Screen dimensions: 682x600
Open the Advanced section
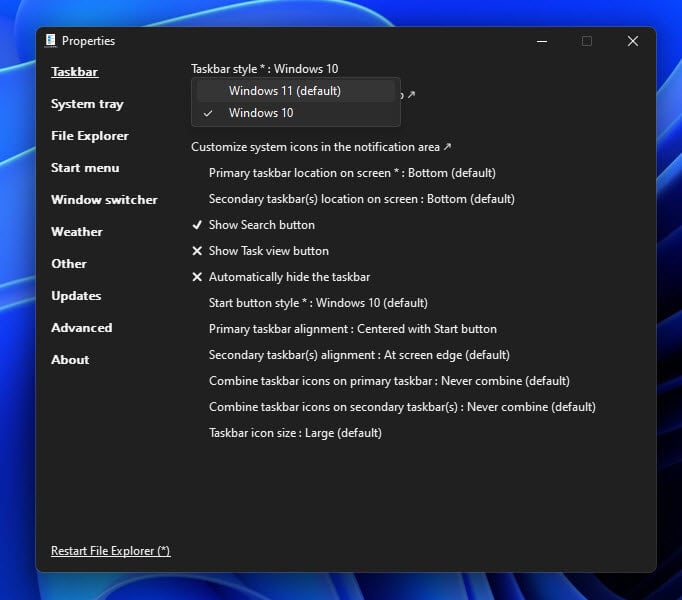pyautogui.click(x=81, y=328)
